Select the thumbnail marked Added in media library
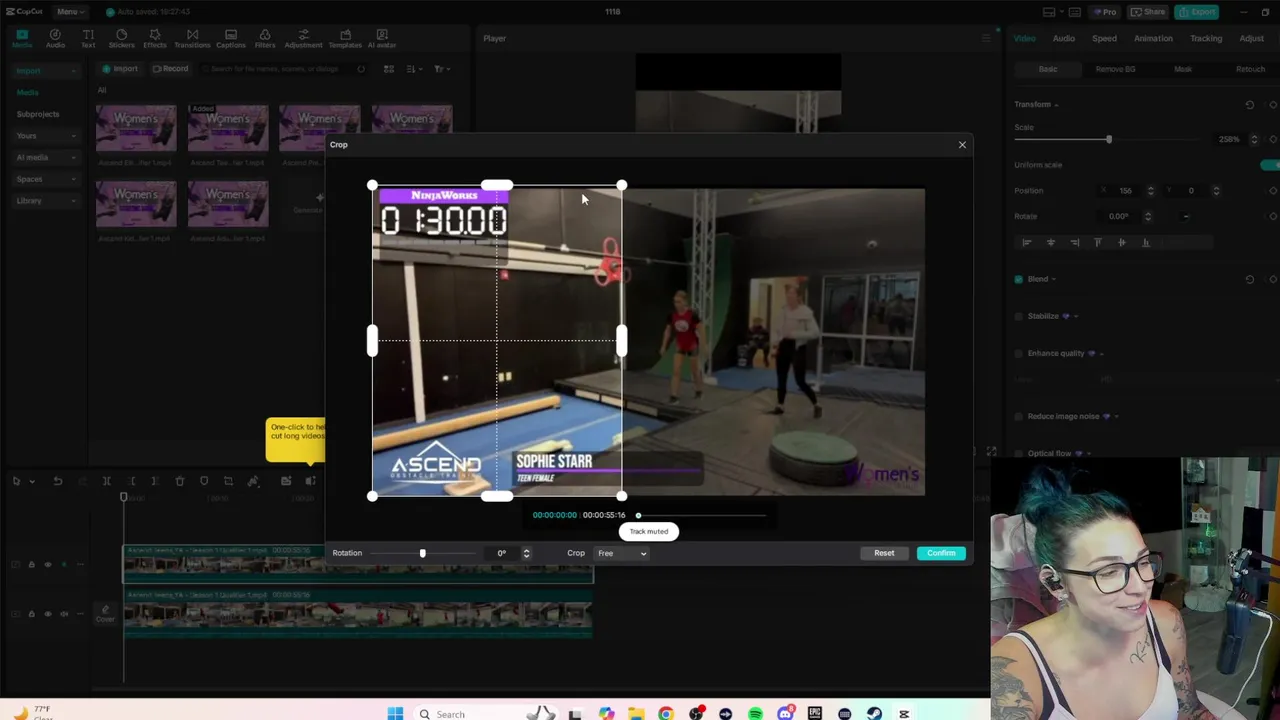 tap(228, 128)
